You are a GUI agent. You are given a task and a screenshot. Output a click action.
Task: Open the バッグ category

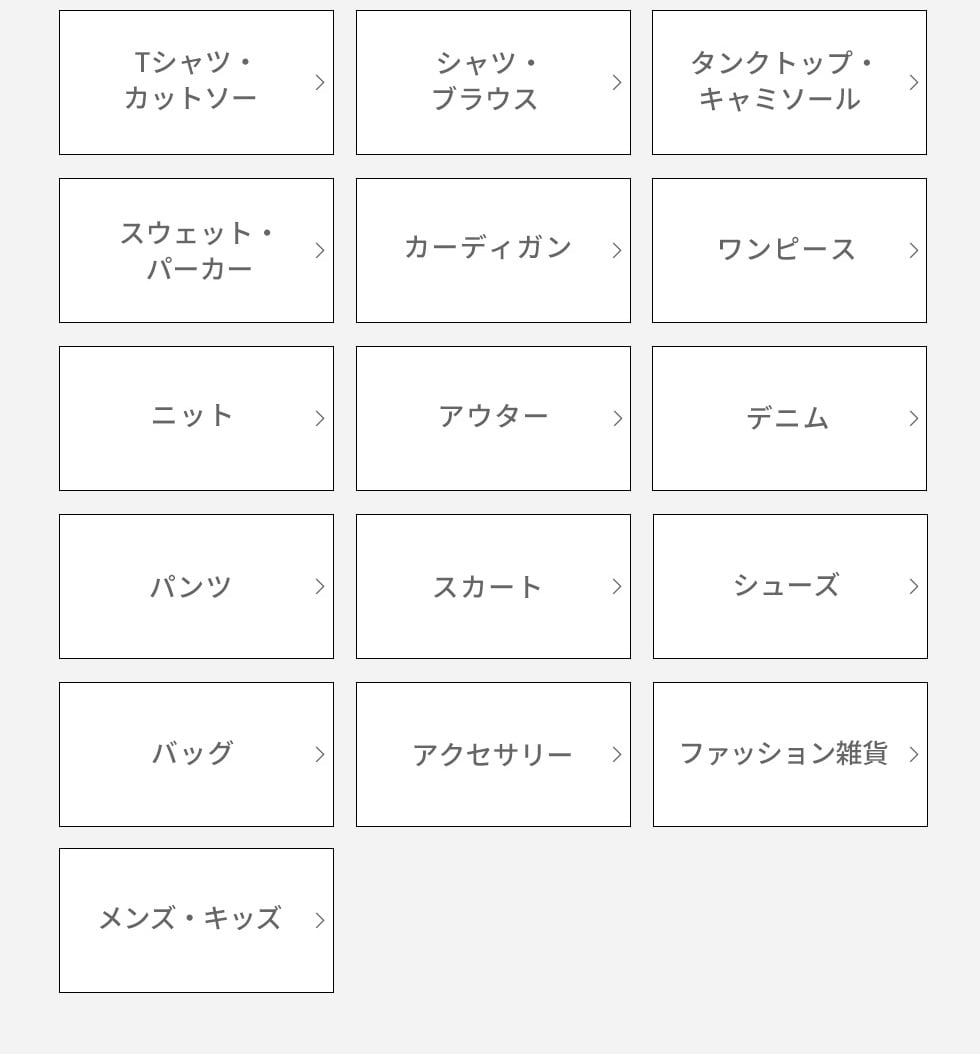[x=196, y=755]
